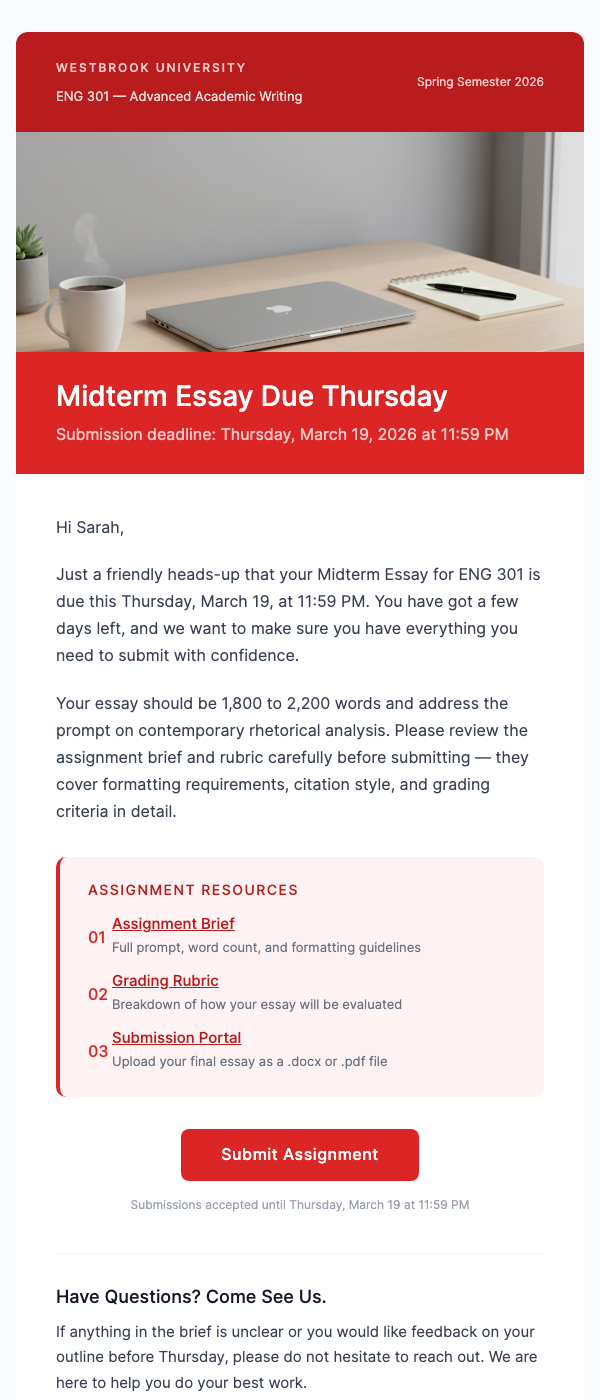The image size is (600, 1400).
Task: Click the 01 number beside Assignment Brief
Action: click(x=98, y=937)
